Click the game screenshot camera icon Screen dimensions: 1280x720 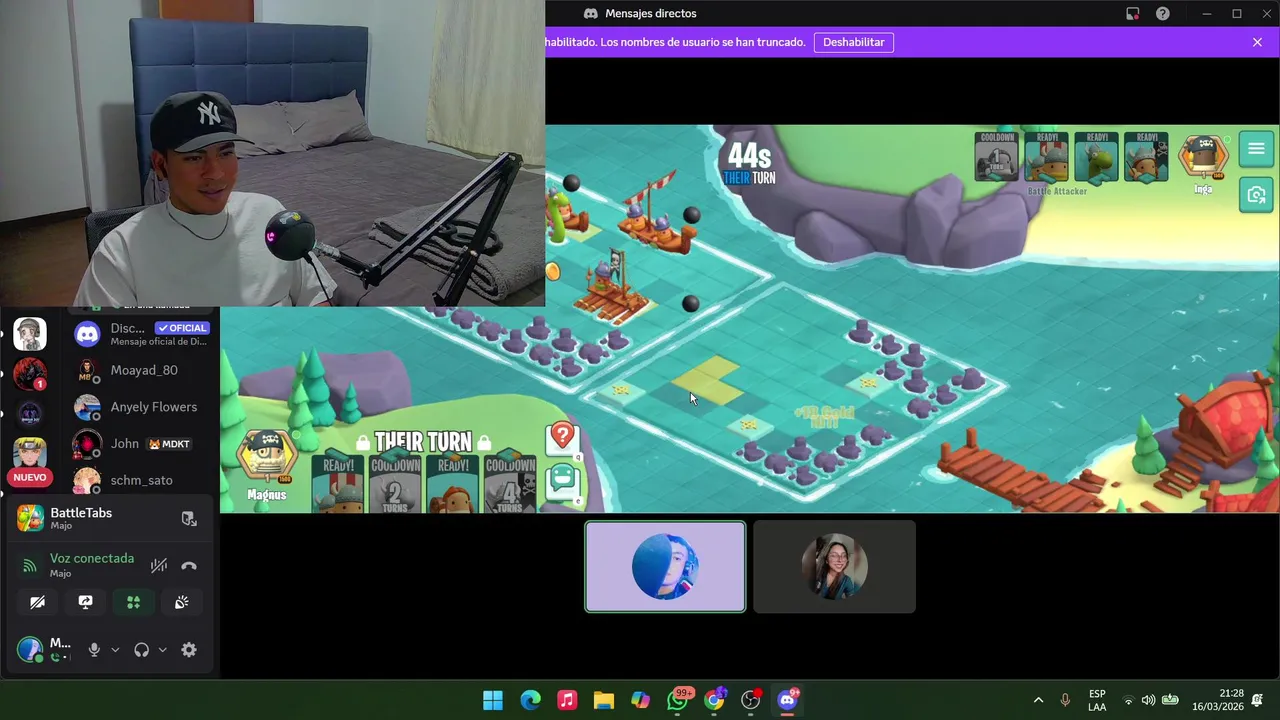click(1256, 194)
